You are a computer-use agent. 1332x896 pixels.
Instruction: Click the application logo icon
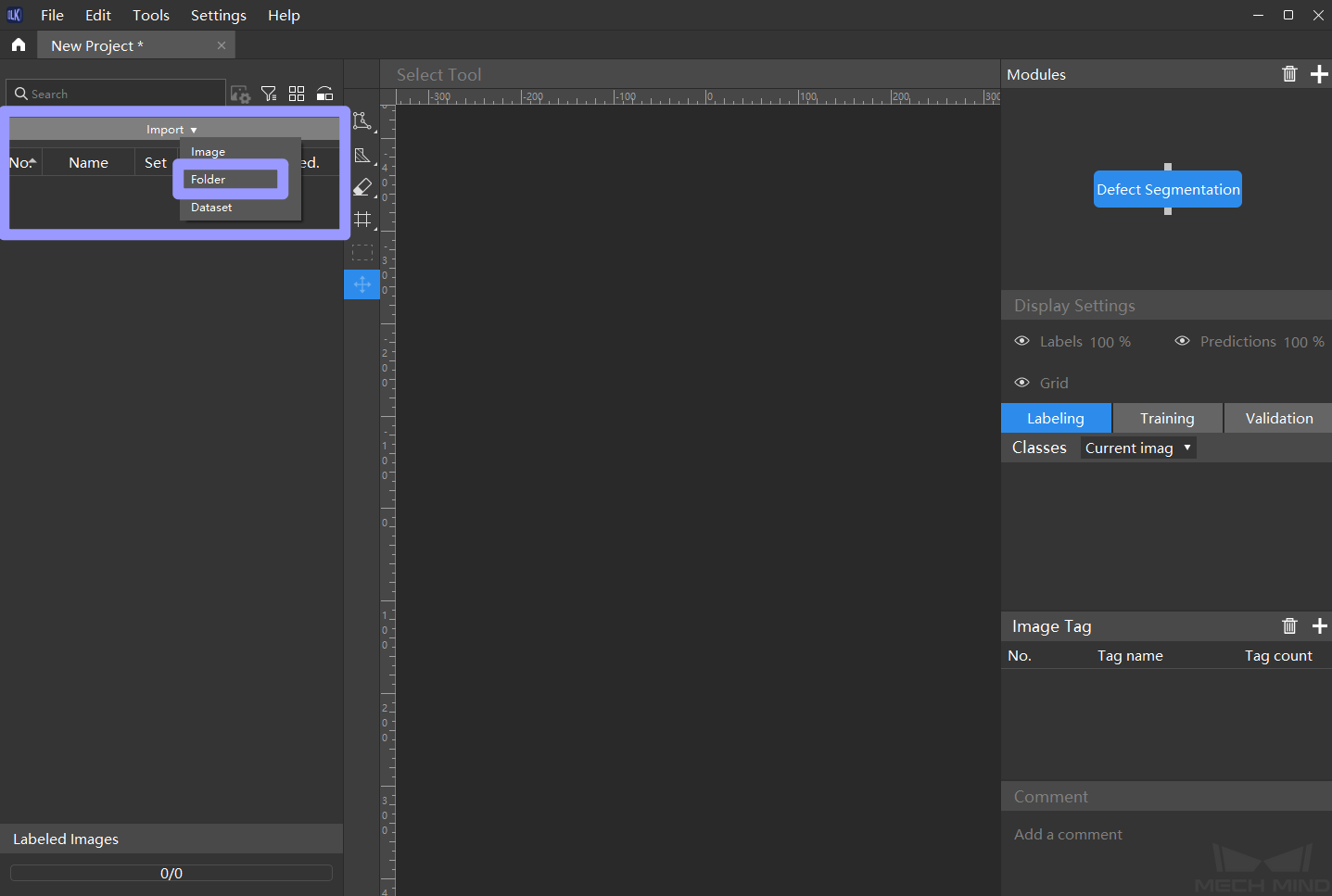click(x=14, y=15)
